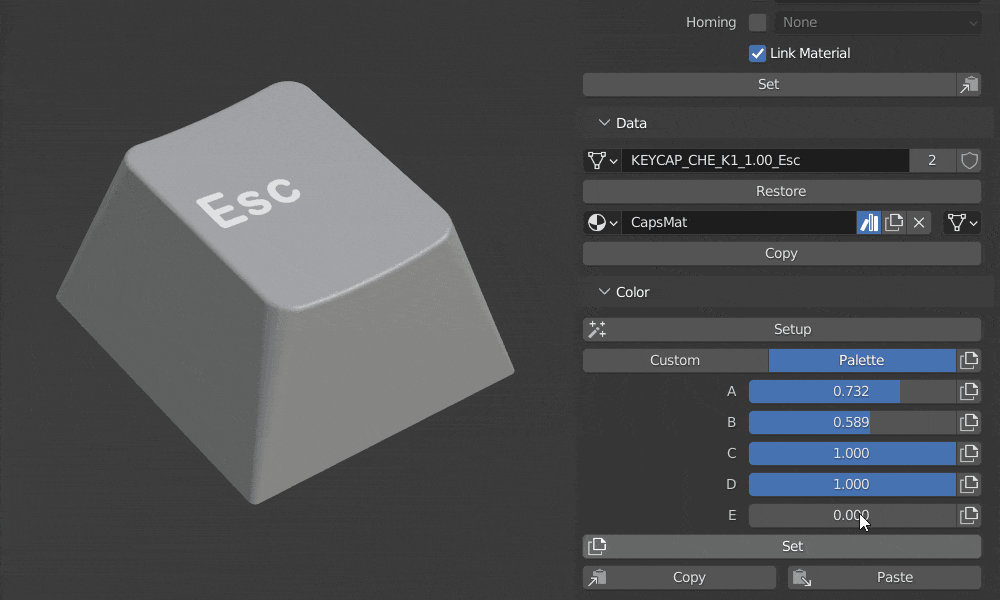Switch to the Custom mode
Screen dimensions: 1000x600
pyautogui.click(x=675, y=360)
